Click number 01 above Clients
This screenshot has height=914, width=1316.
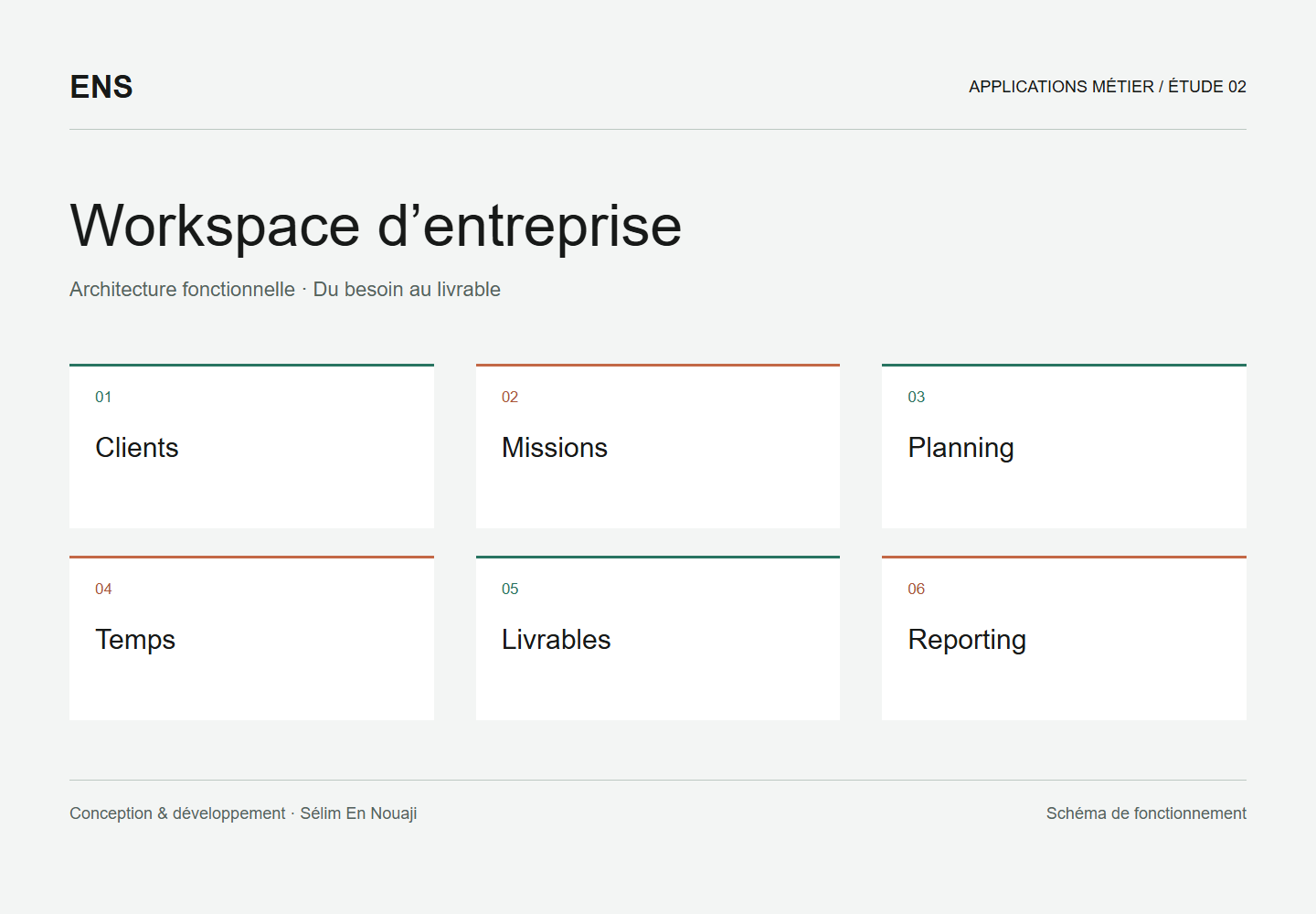click(103, 397)
